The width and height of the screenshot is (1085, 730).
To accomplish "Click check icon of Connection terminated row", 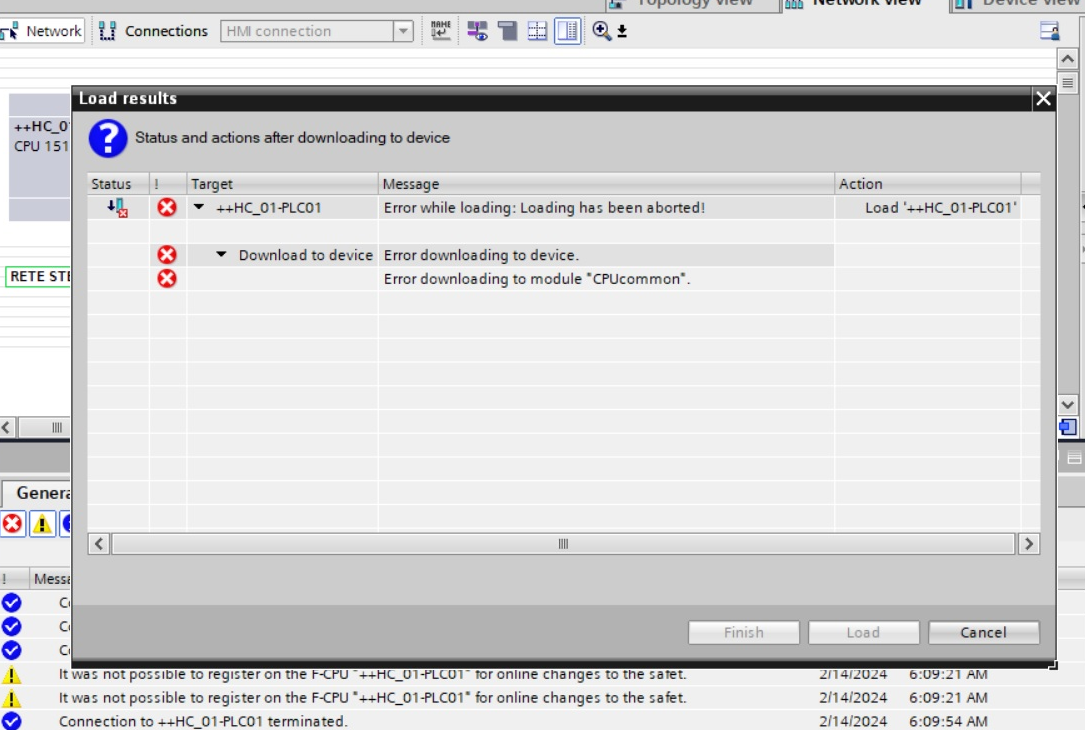I will 11,721.
